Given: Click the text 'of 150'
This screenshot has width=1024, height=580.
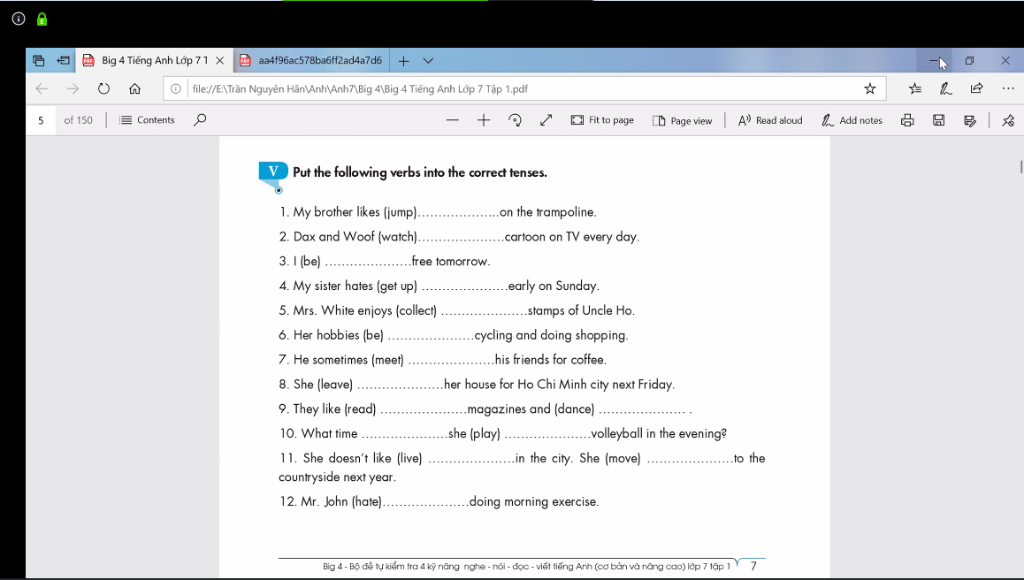Looking at the screenshot, I should click(78, 120).
